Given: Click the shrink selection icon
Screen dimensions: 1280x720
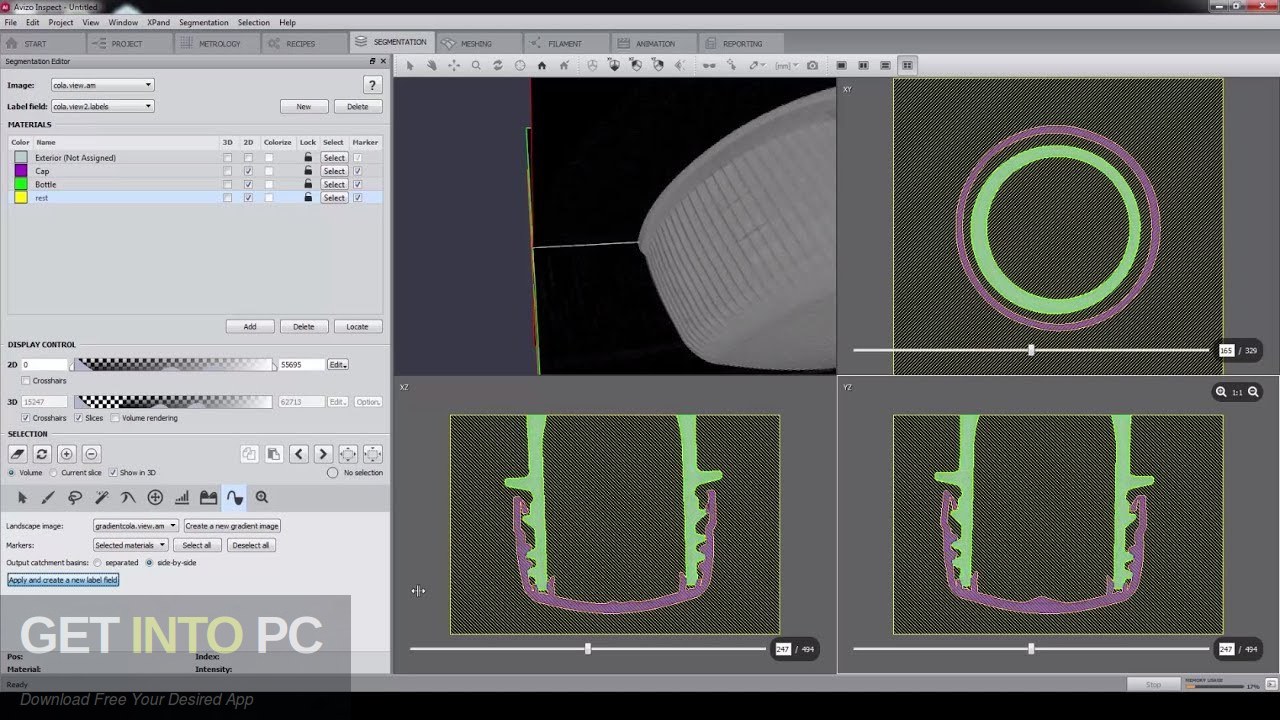Looking at the screenshot, I should 372,454.
